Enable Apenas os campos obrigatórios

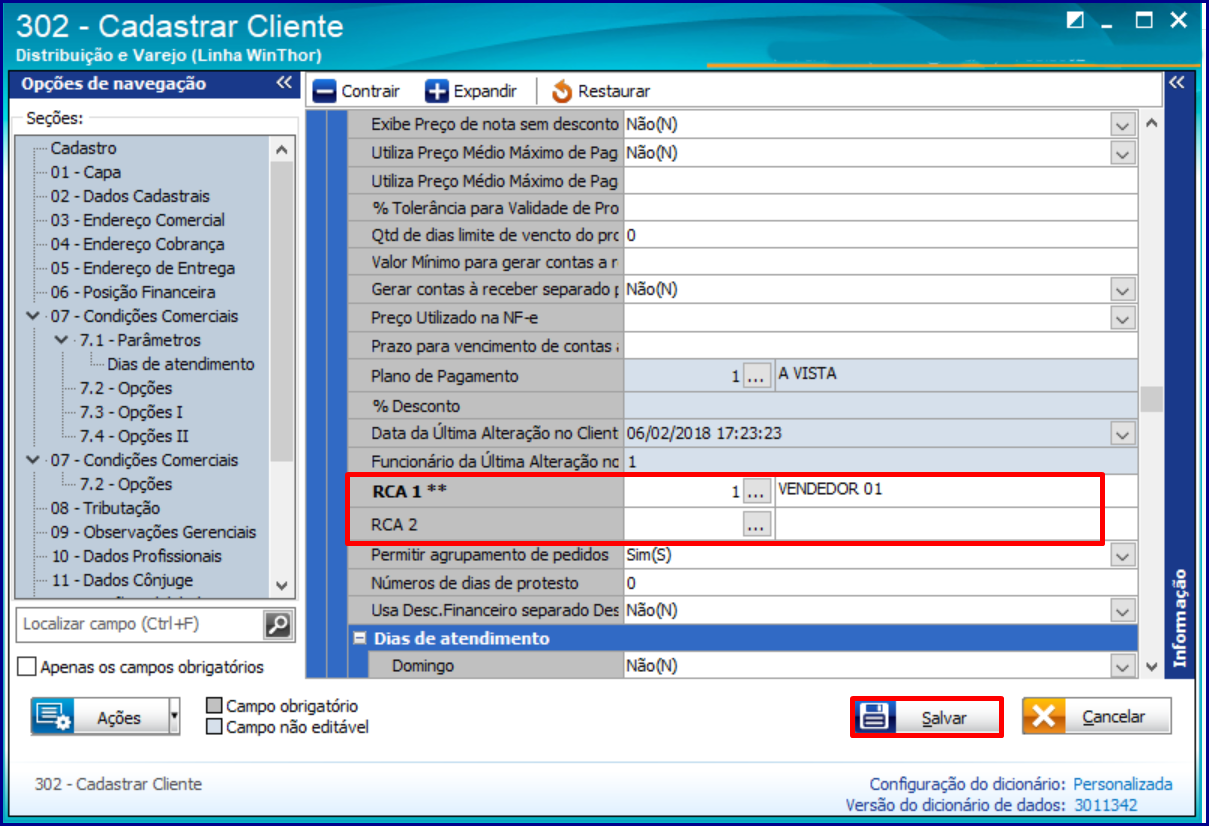tap(27, 667)
